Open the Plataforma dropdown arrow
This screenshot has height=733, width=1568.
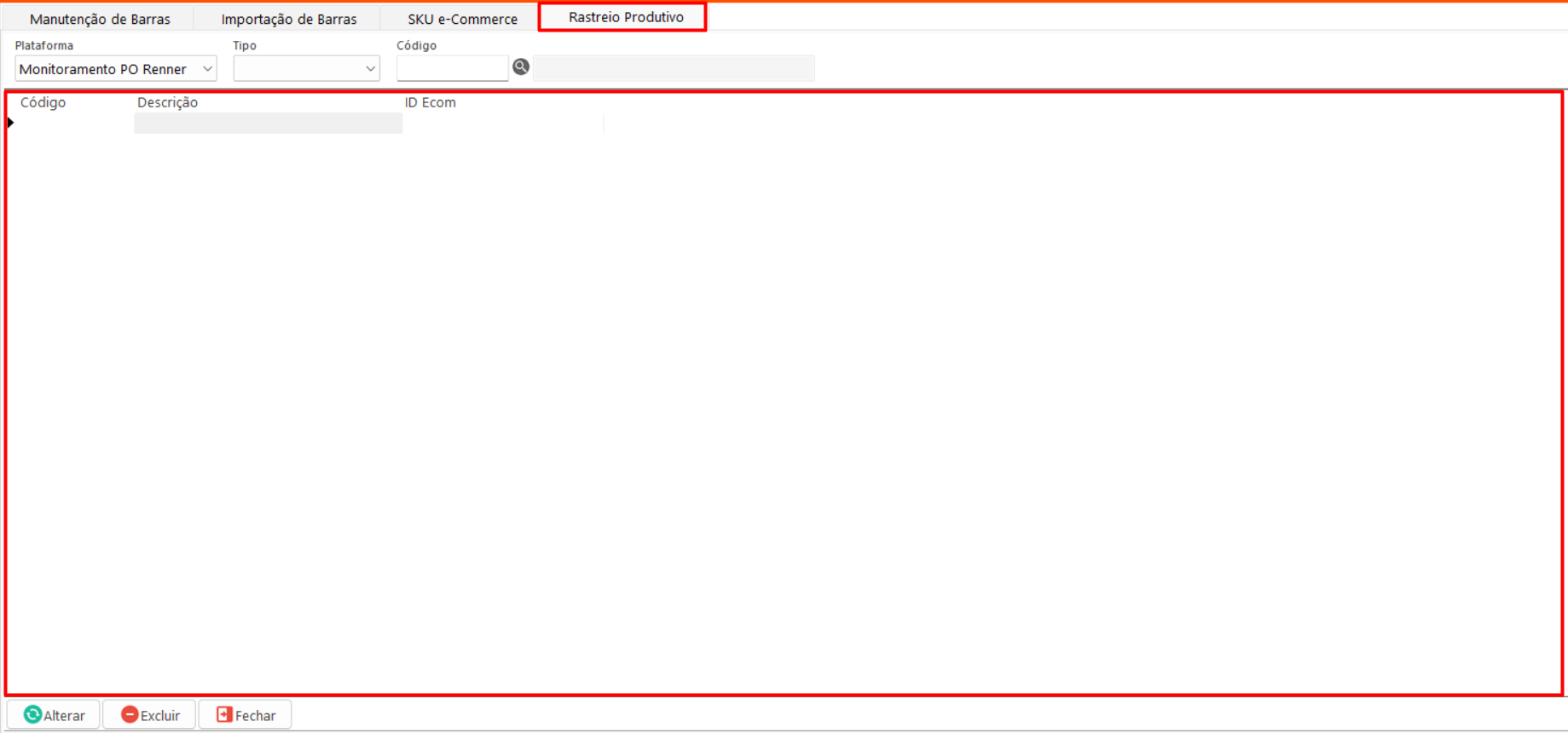(x=207, y=69)
